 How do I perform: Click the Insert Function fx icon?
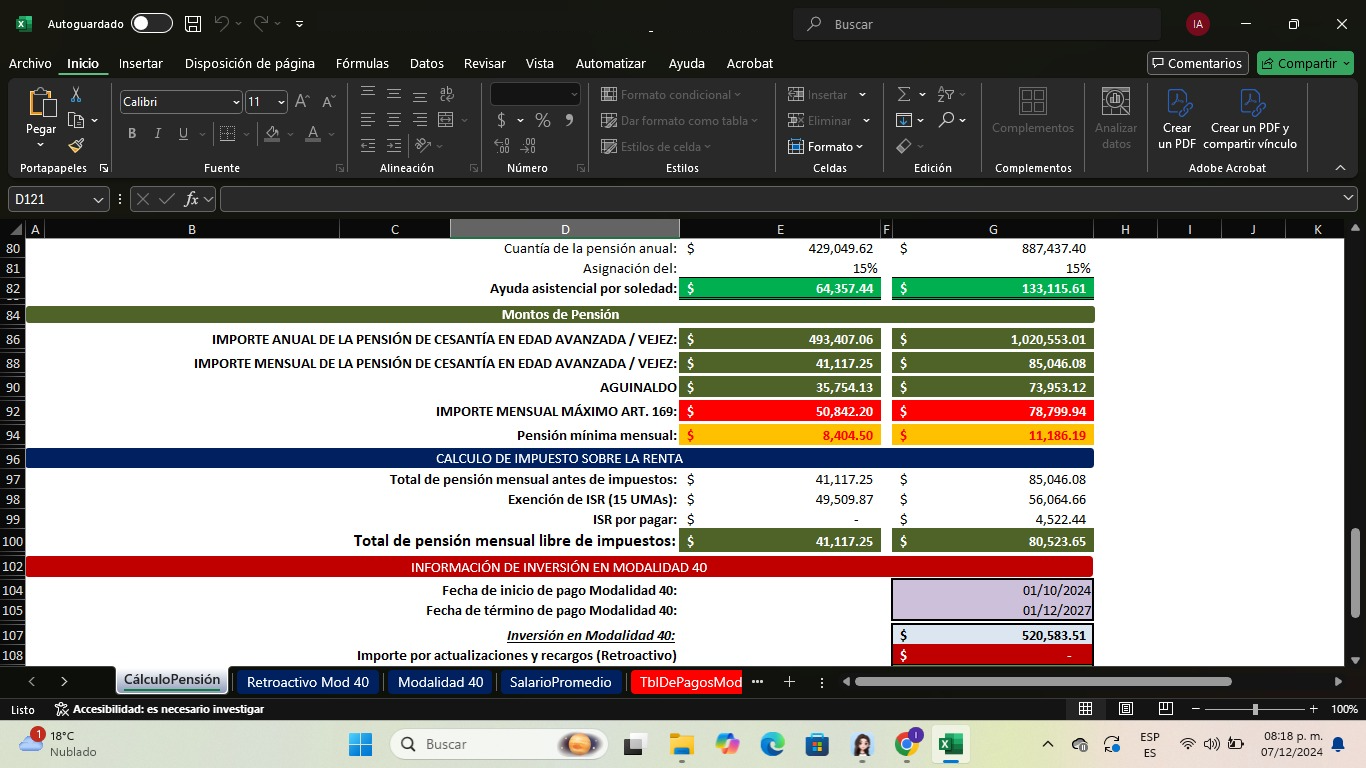tap(192, 199)
